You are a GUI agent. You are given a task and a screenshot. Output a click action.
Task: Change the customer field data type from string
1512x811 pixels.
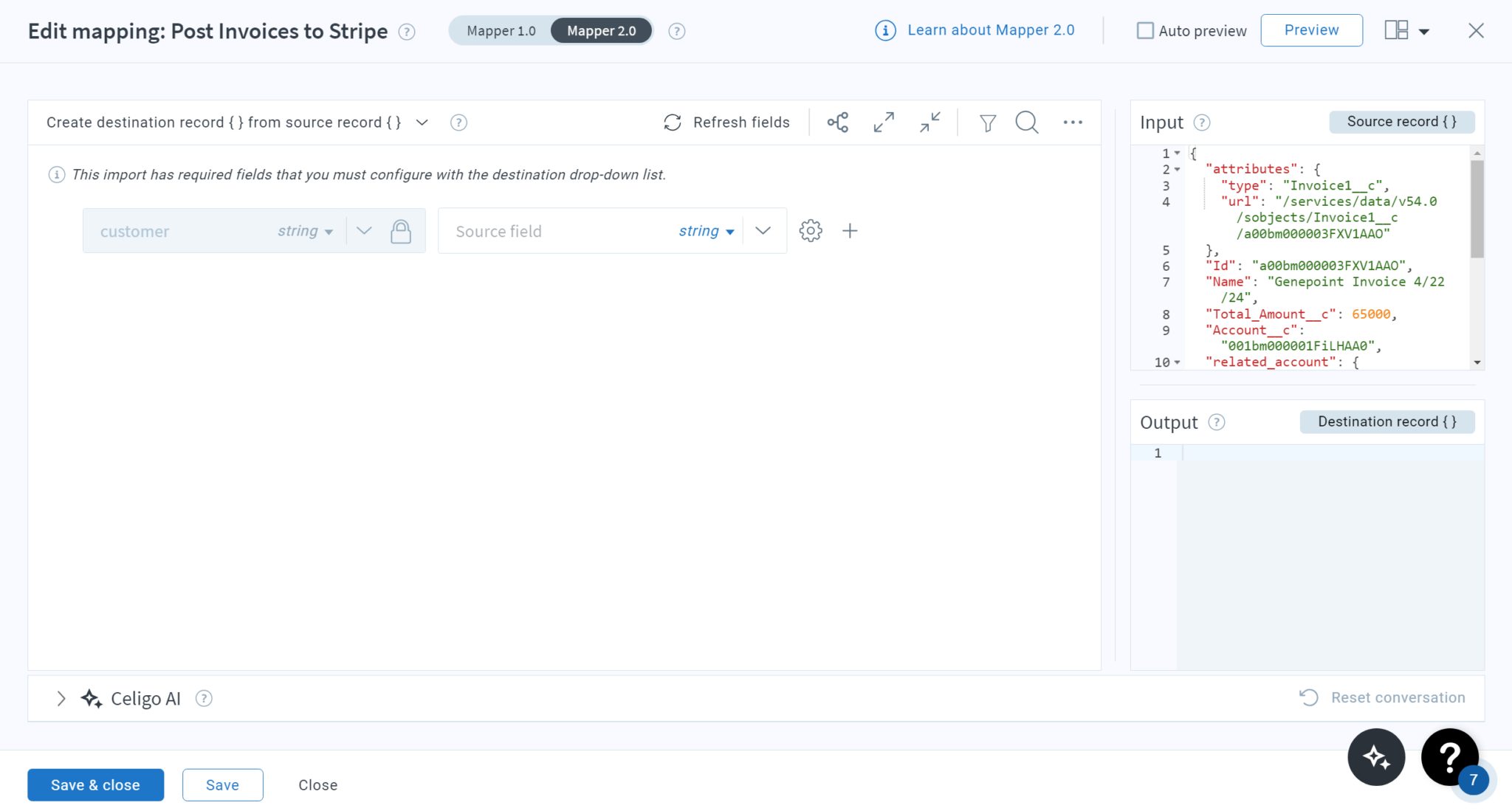point(305,230)
